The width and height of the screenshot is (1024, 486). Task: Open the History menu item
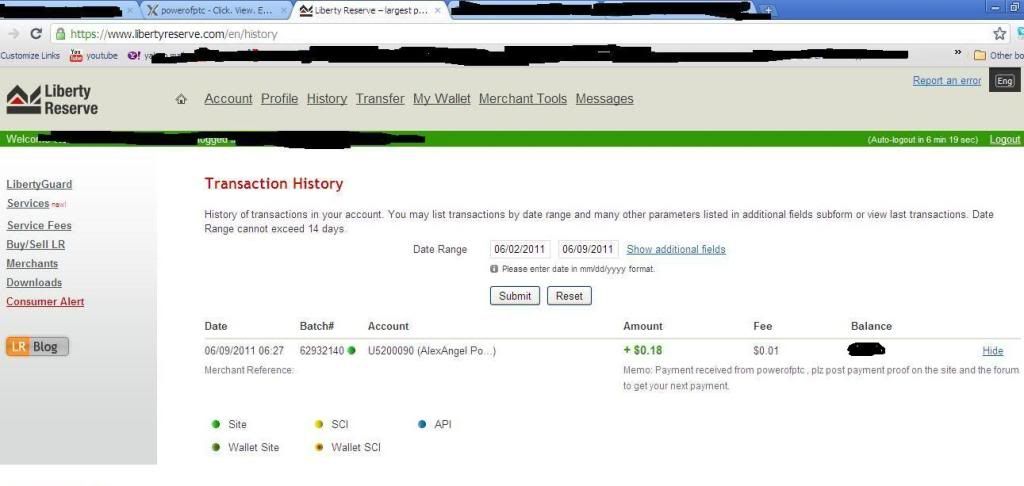327,99
